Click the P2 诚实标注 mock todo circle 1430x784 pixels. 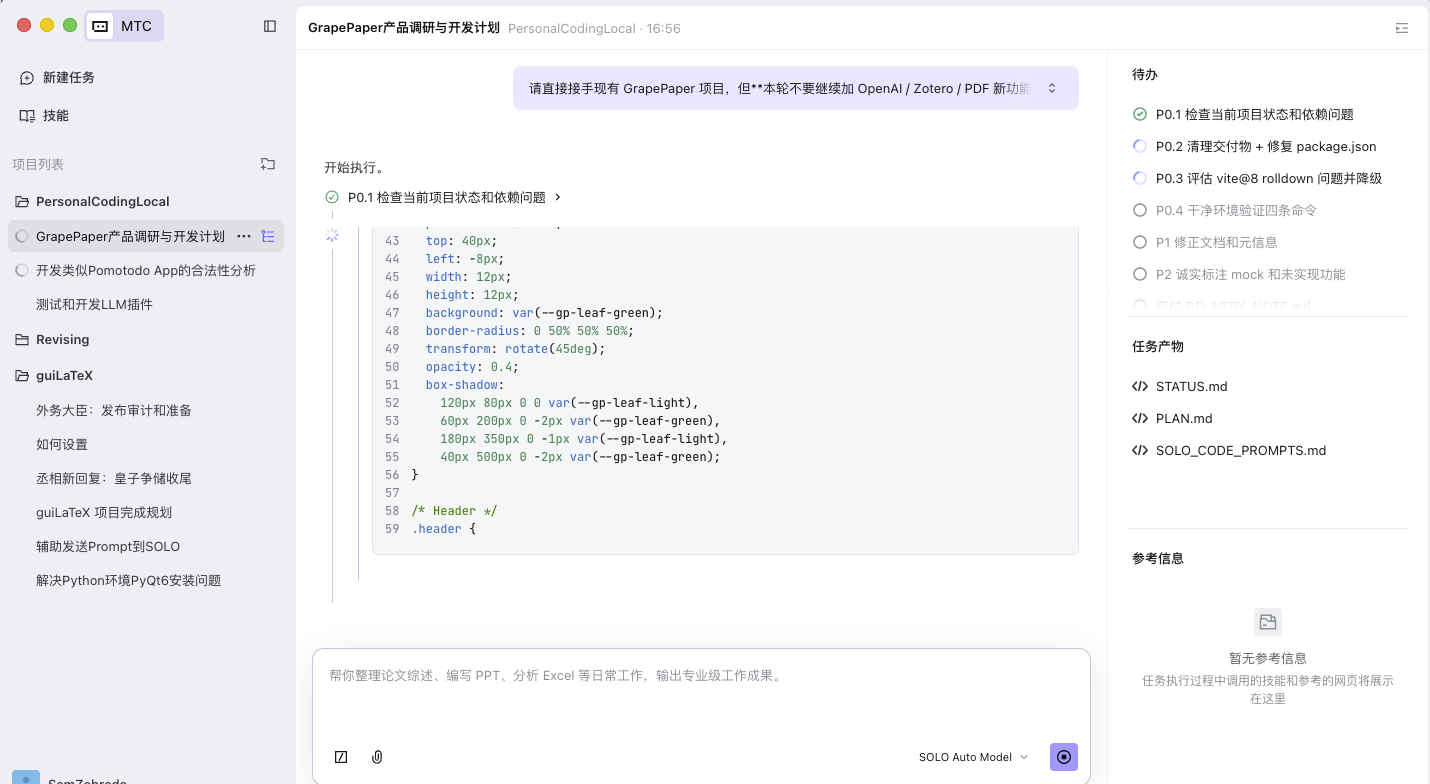(1139, 274)
